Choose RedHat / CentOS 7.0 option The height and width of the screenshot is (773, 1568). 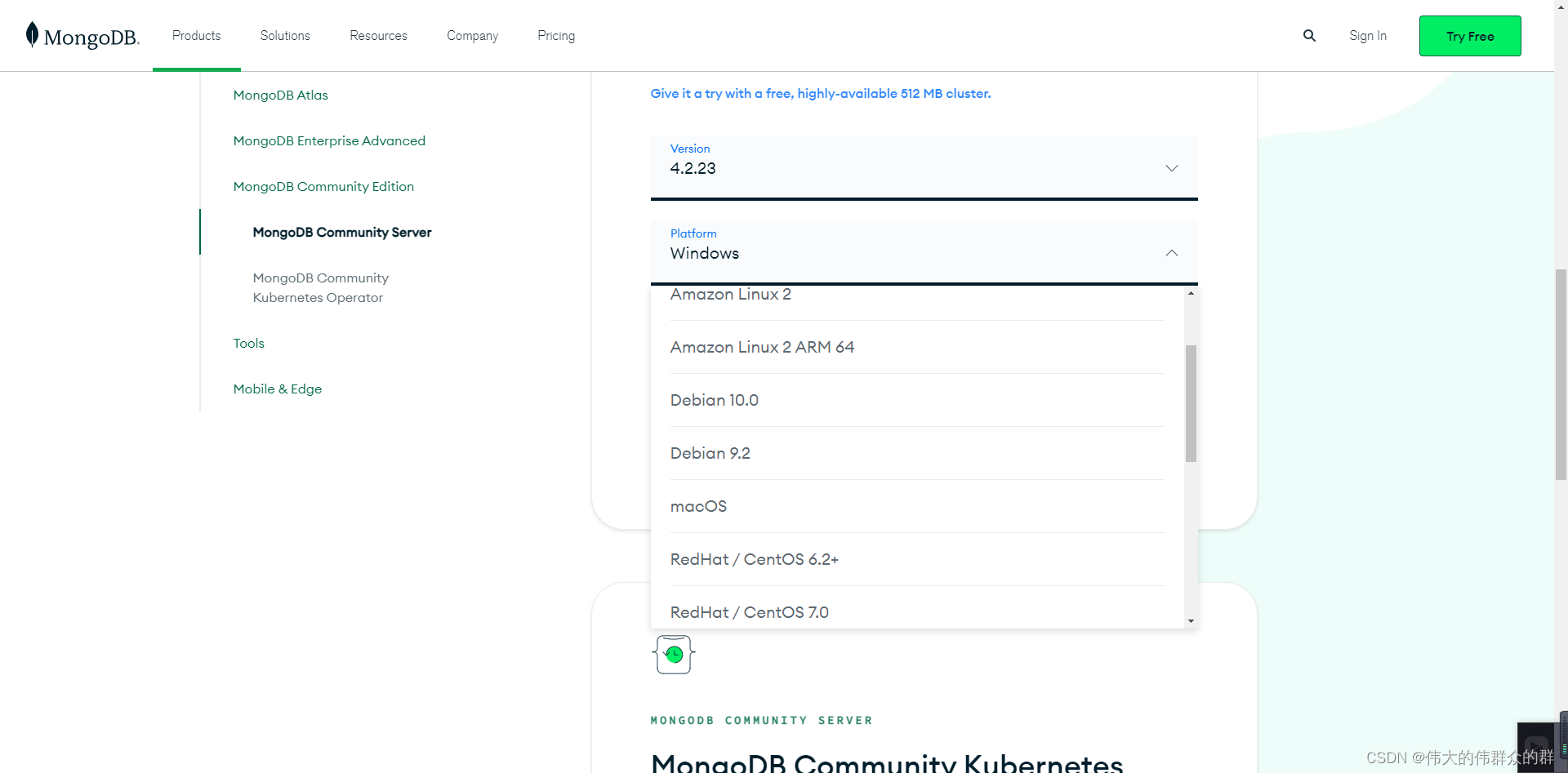(917, 608)
